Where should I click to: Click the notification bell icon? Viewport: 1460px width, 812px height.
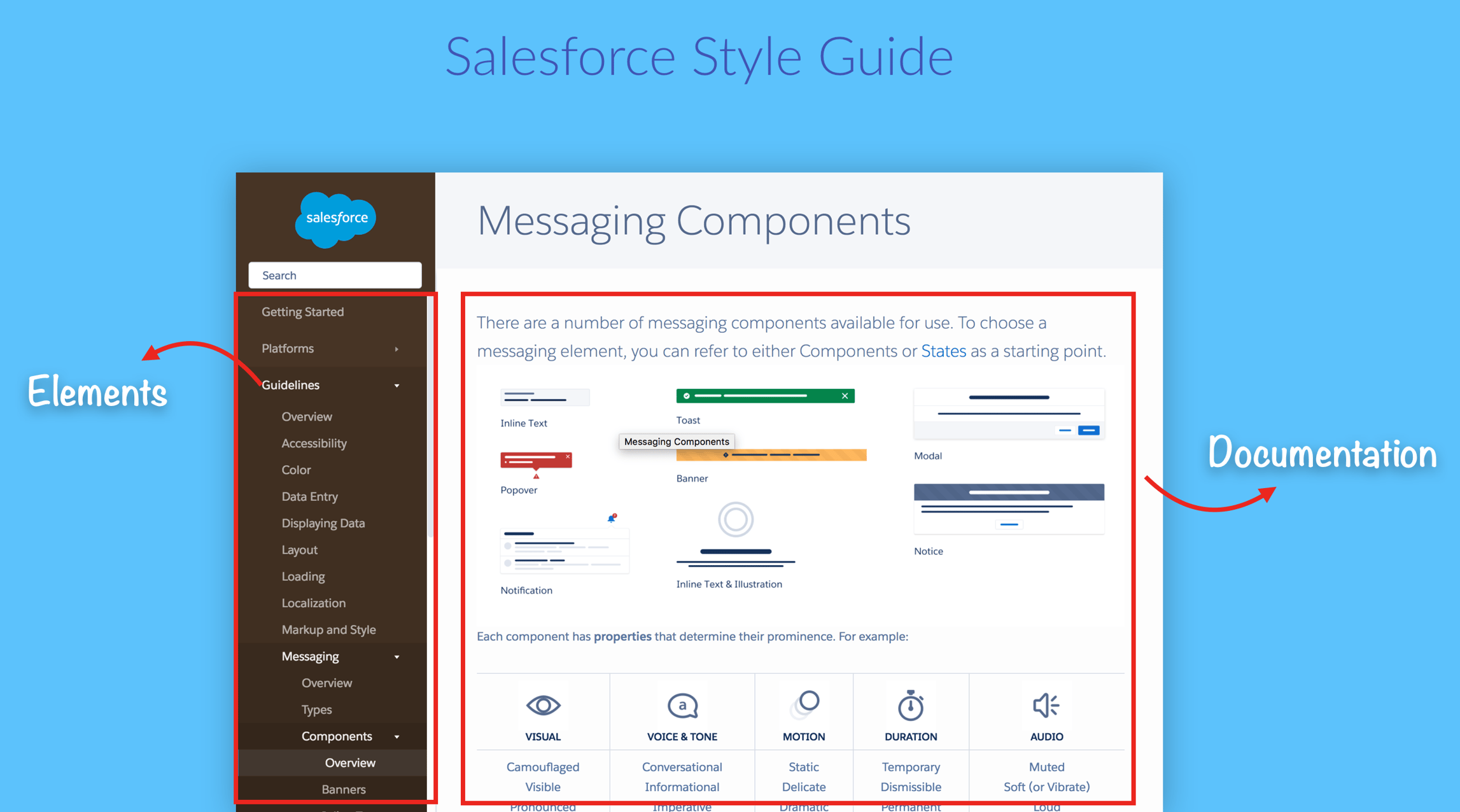click(612, 518)
